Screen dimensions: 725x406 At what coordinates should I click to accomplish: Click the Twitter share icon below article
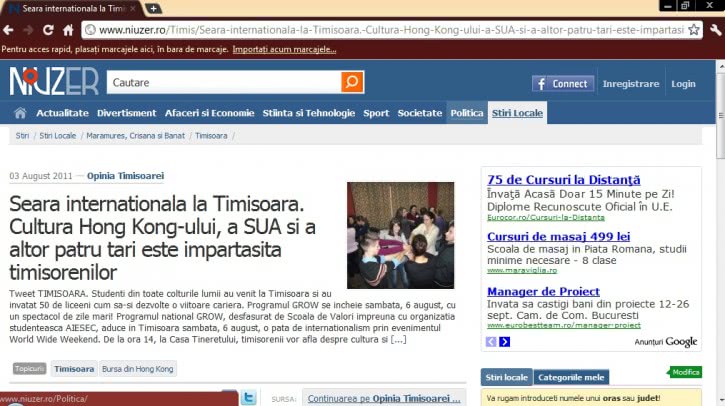coord(249,397)
